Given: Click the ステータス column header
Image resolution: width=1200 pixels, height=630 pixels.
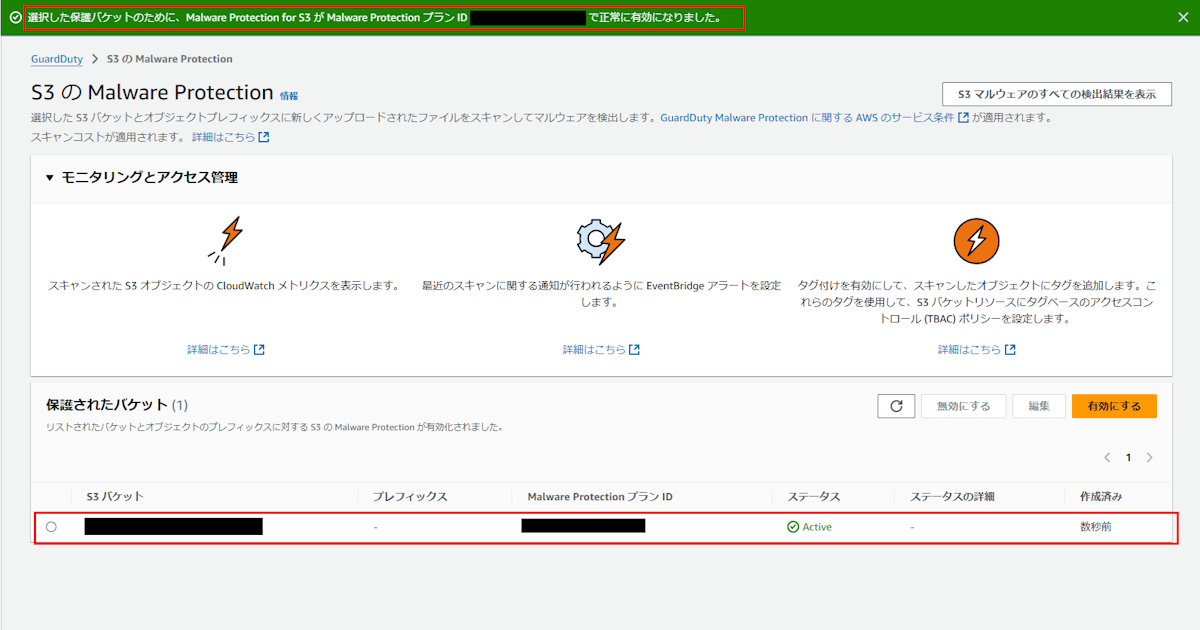Looking at the screenshot, I should [813, 497].
